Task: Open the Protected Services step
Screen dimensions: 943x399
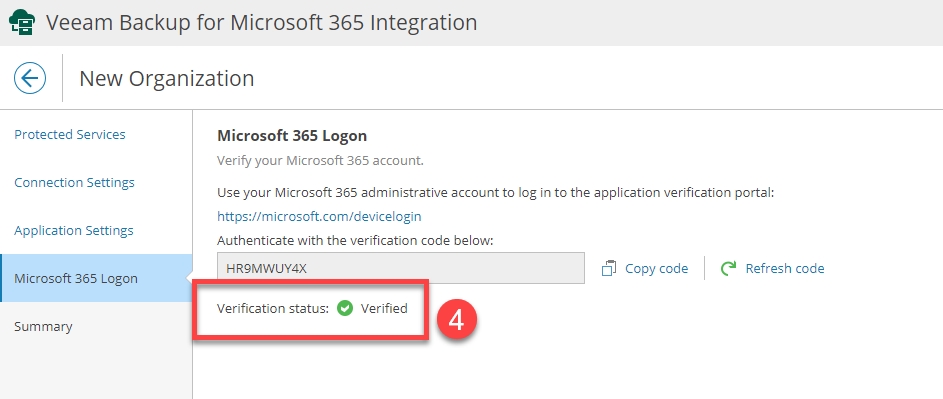Action: click(70, 134)
